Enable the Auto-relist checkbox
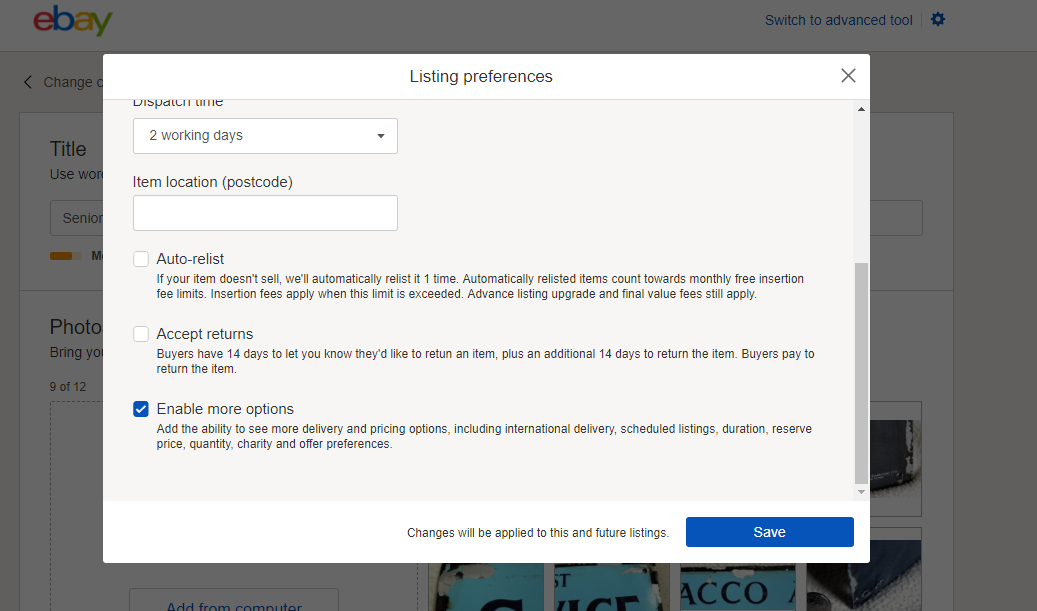 pyautogui.click(x=141, y=258)
